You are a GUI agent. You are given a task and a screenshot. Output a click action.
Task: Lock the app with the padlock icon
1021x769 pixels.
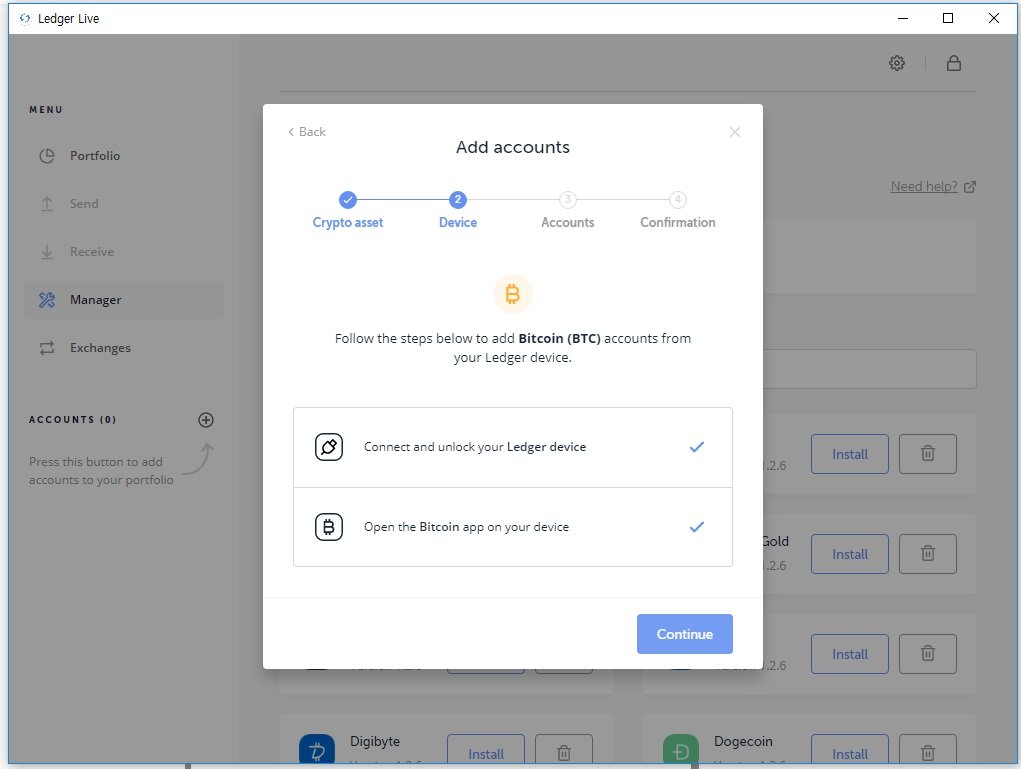pos(953,63)
